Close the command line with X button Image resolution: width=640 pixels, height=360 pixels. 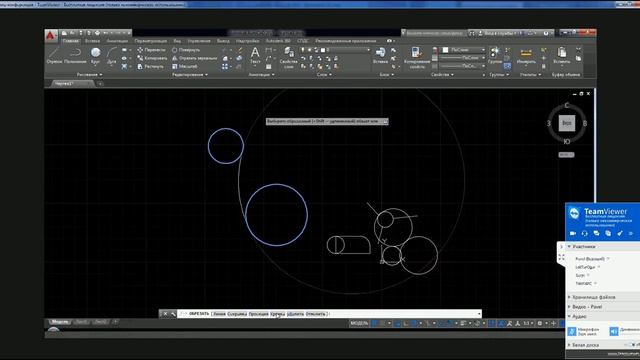coord(165,314)
